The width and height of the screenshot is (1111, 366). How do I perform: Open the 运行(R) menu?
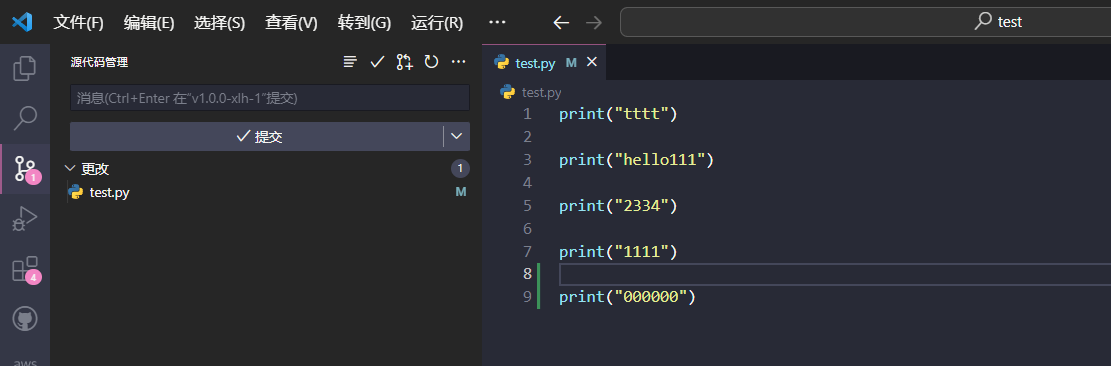(437, 23)
